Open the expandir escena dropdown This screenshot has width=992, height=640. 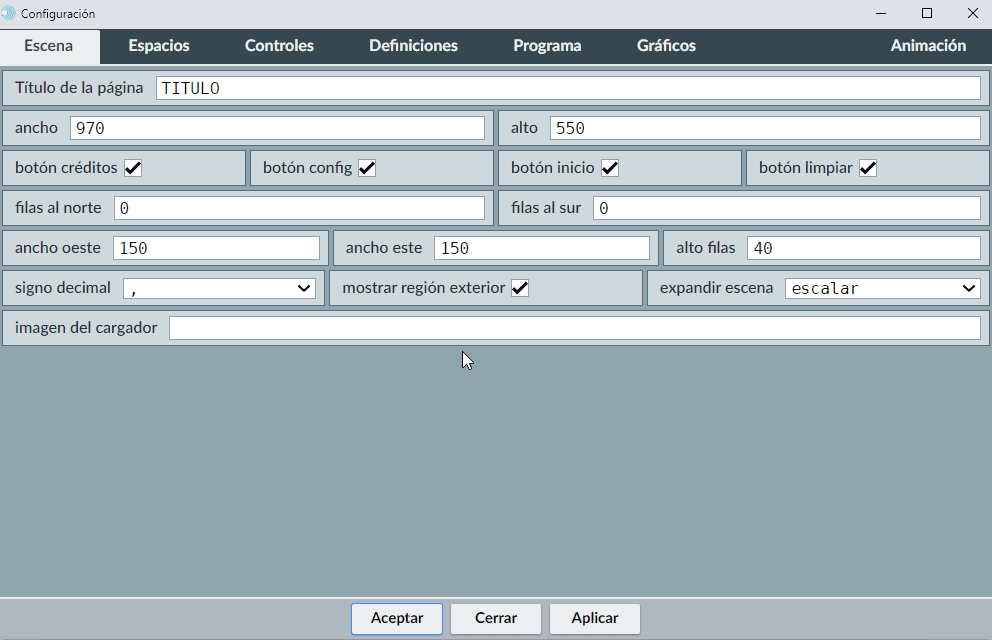[x=882, y=288]
